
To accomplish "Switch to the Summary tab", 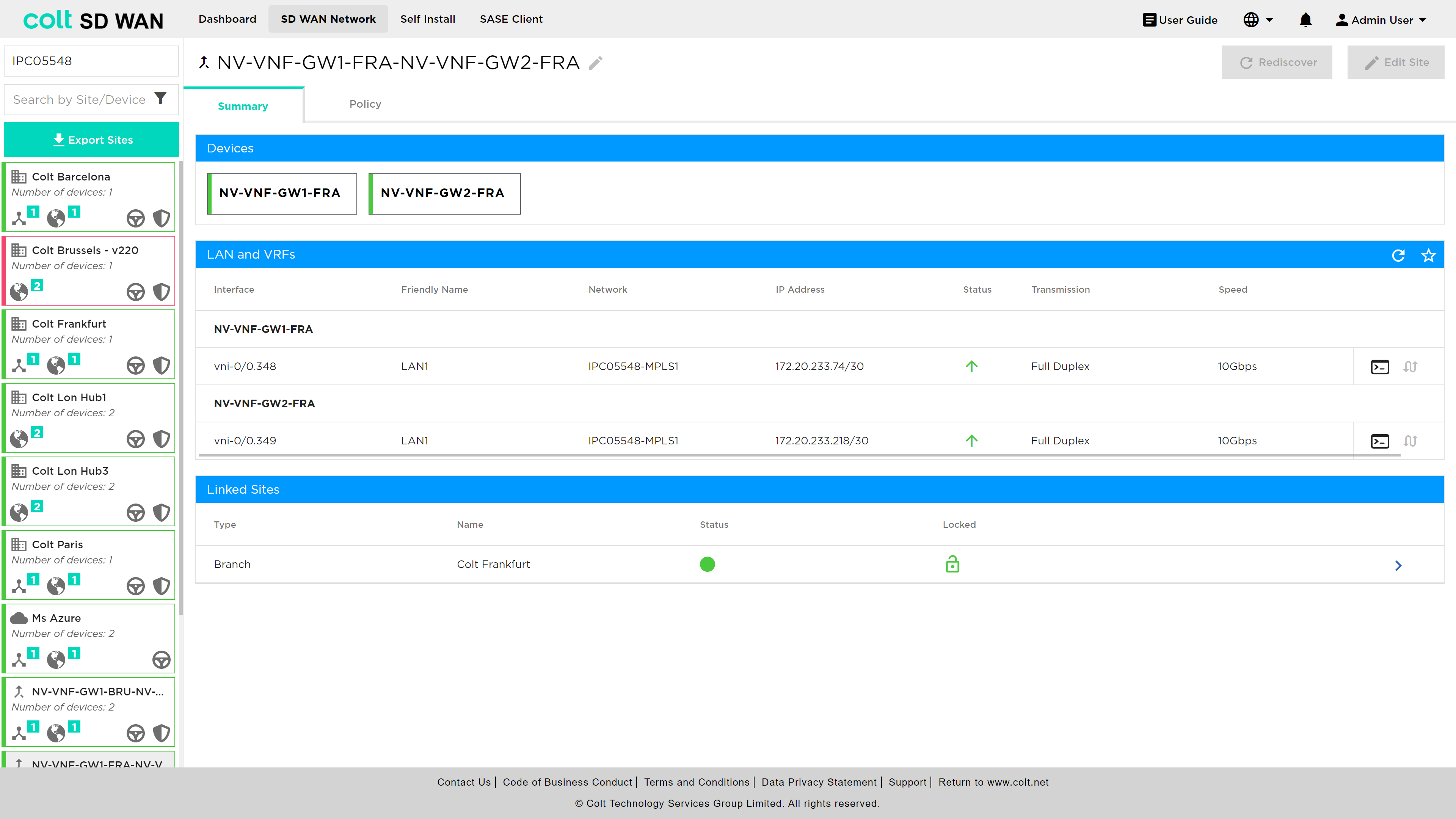I will point(243,106).
